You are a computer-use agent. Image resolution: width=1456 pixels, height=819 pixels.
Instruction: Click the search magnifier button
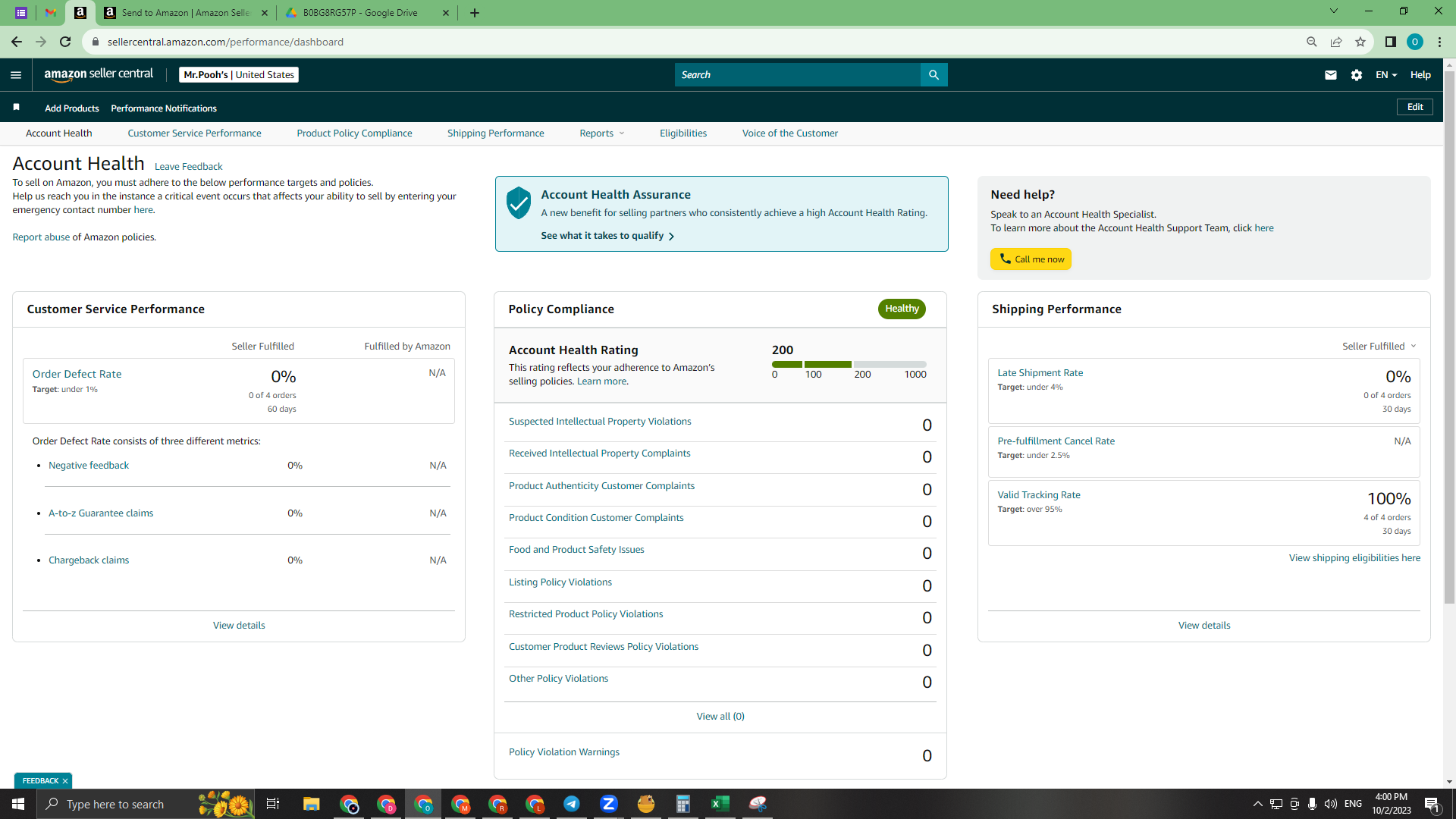(x=934, y=74)
